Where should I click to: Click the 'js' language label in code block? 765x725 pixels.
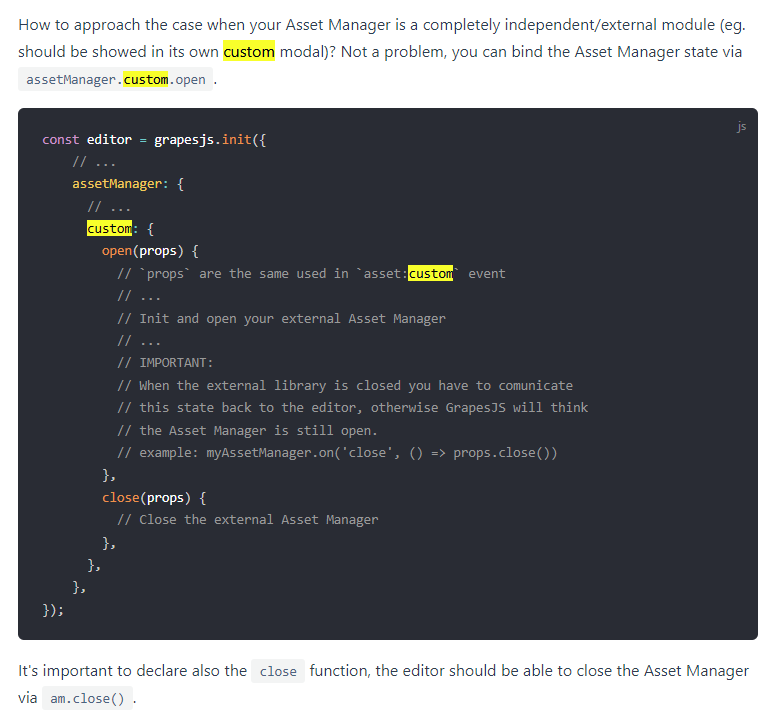pos(741,126)
